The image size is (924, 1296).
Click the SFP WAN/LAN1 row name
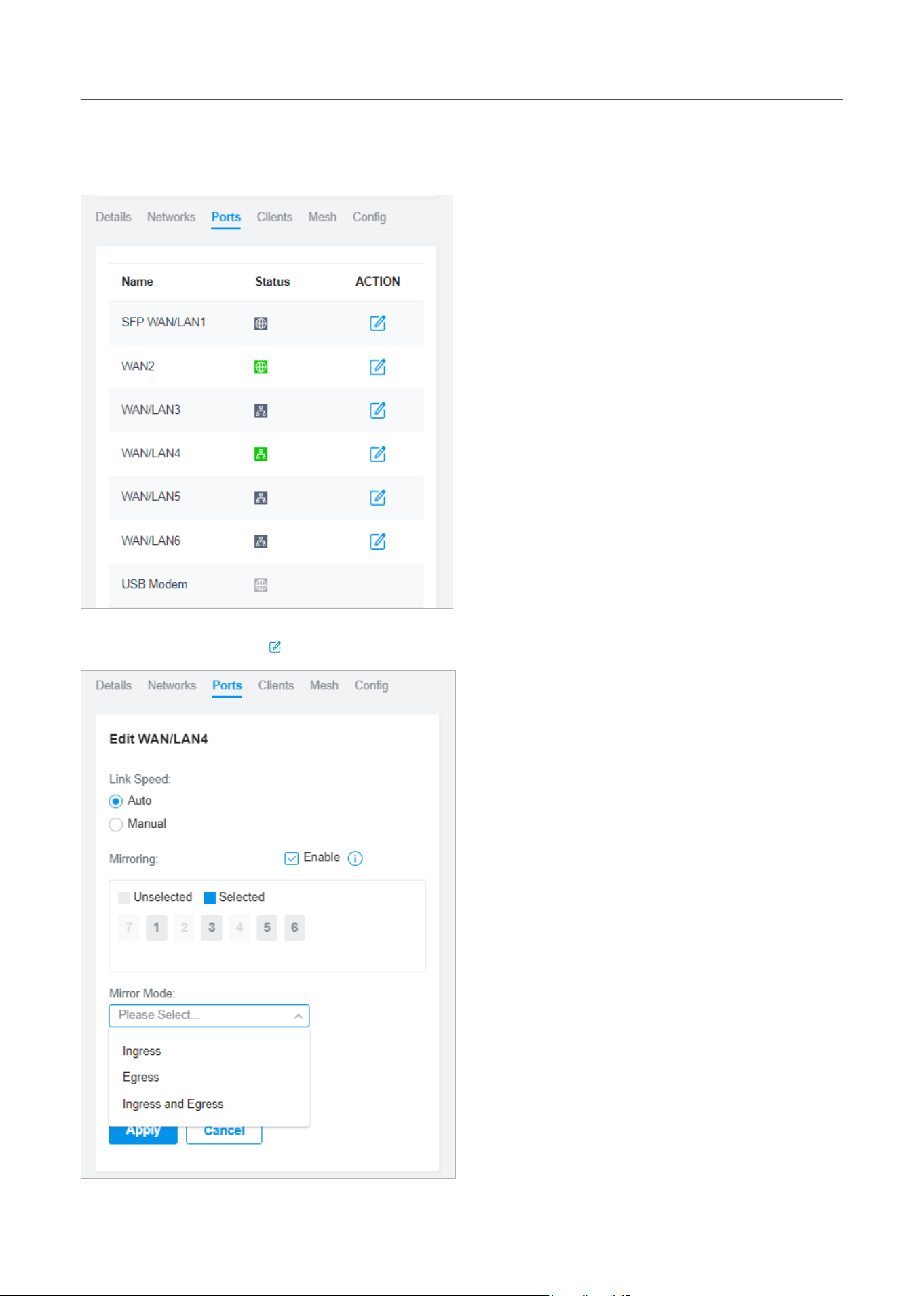(163, 322)
